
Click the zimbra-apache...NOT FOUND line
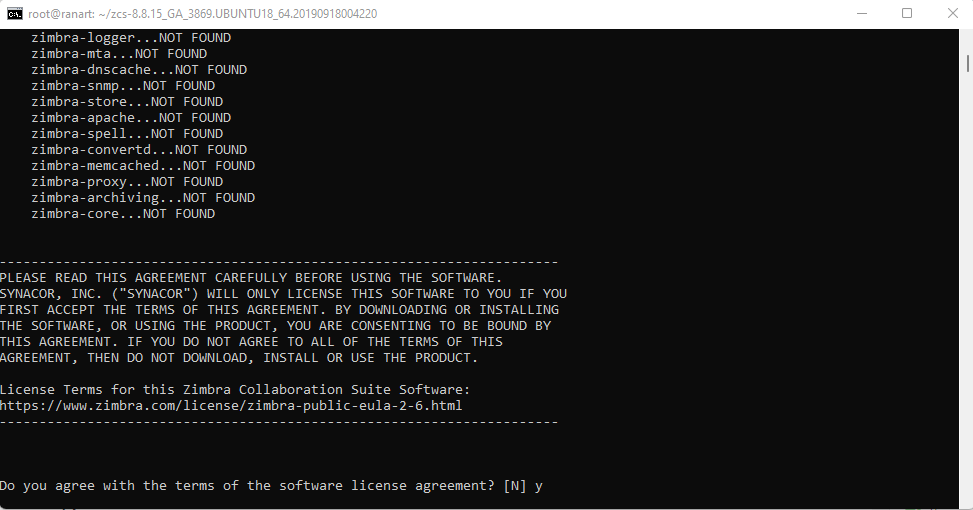coord(131,118)
